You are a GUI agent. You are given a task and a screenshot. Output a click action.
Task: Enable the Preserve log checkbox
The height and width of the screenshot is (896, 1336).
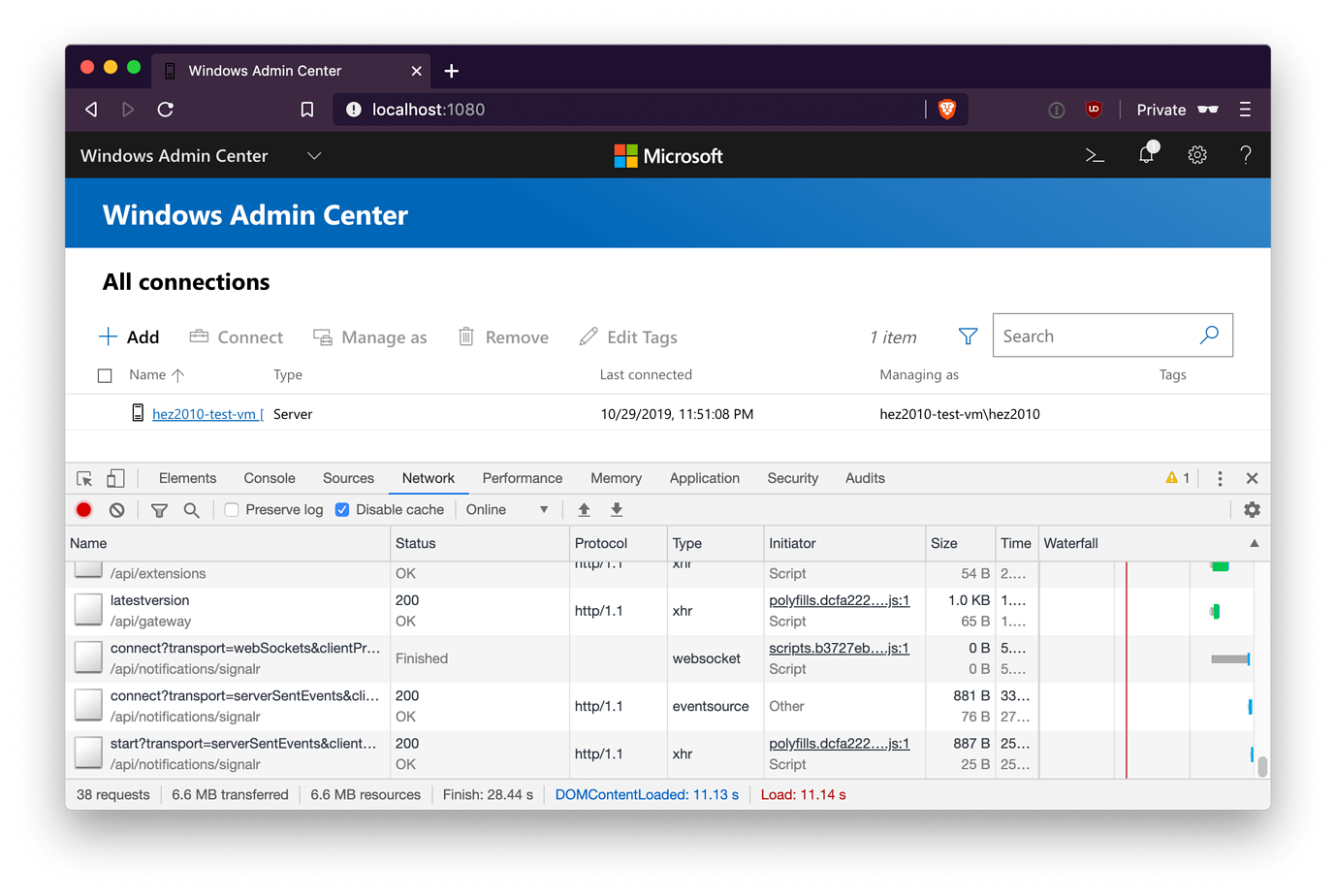coord(232,510)
